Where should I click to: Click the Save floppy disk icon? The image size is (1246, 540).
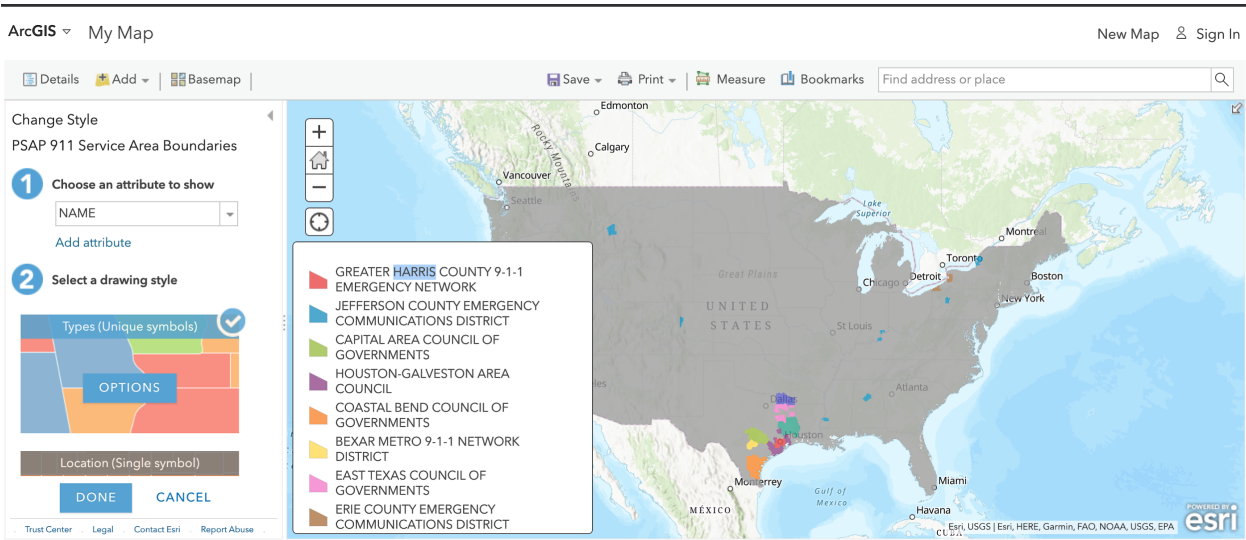pyautogui.click(x=553, y=80)
